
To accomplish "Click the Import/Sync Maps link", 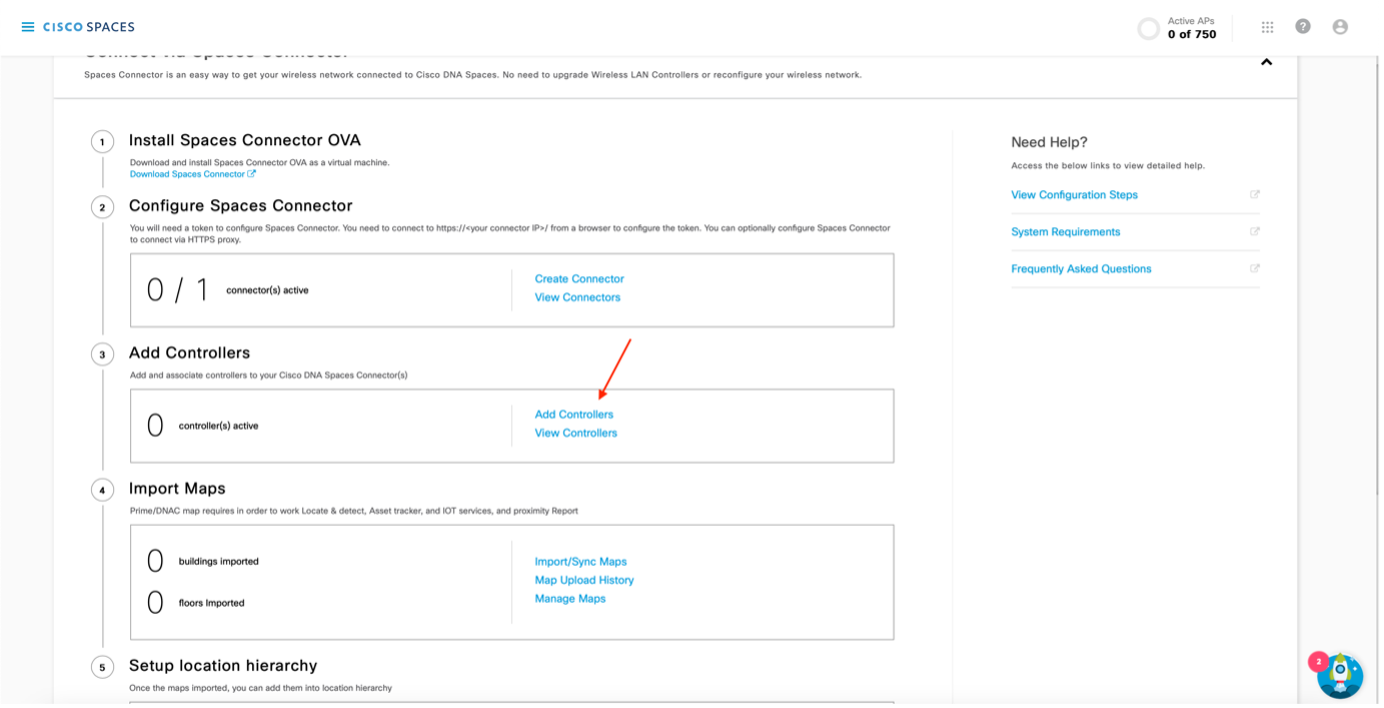I will (x=581, y=562).
